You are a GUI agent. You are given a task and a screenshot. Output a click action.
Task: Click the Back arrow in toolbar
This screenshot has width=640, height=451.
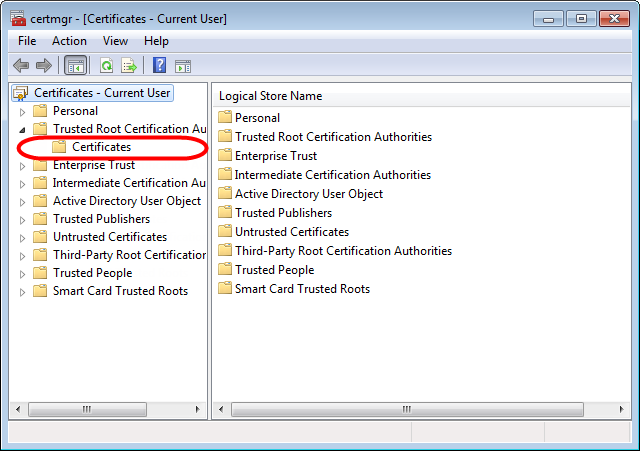click(21, 66)
